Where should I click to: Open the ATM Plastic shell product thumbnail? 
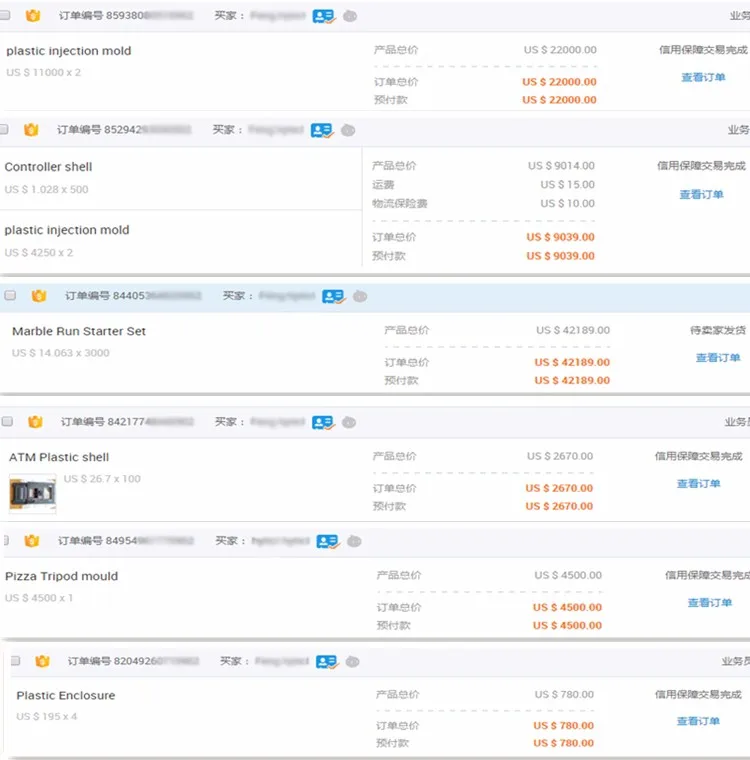[x=32, y=493]
